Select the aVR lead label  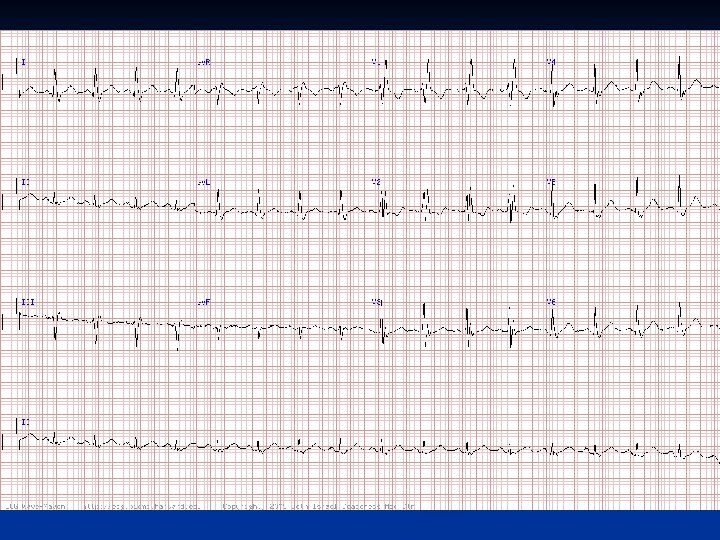click(204, 62)
